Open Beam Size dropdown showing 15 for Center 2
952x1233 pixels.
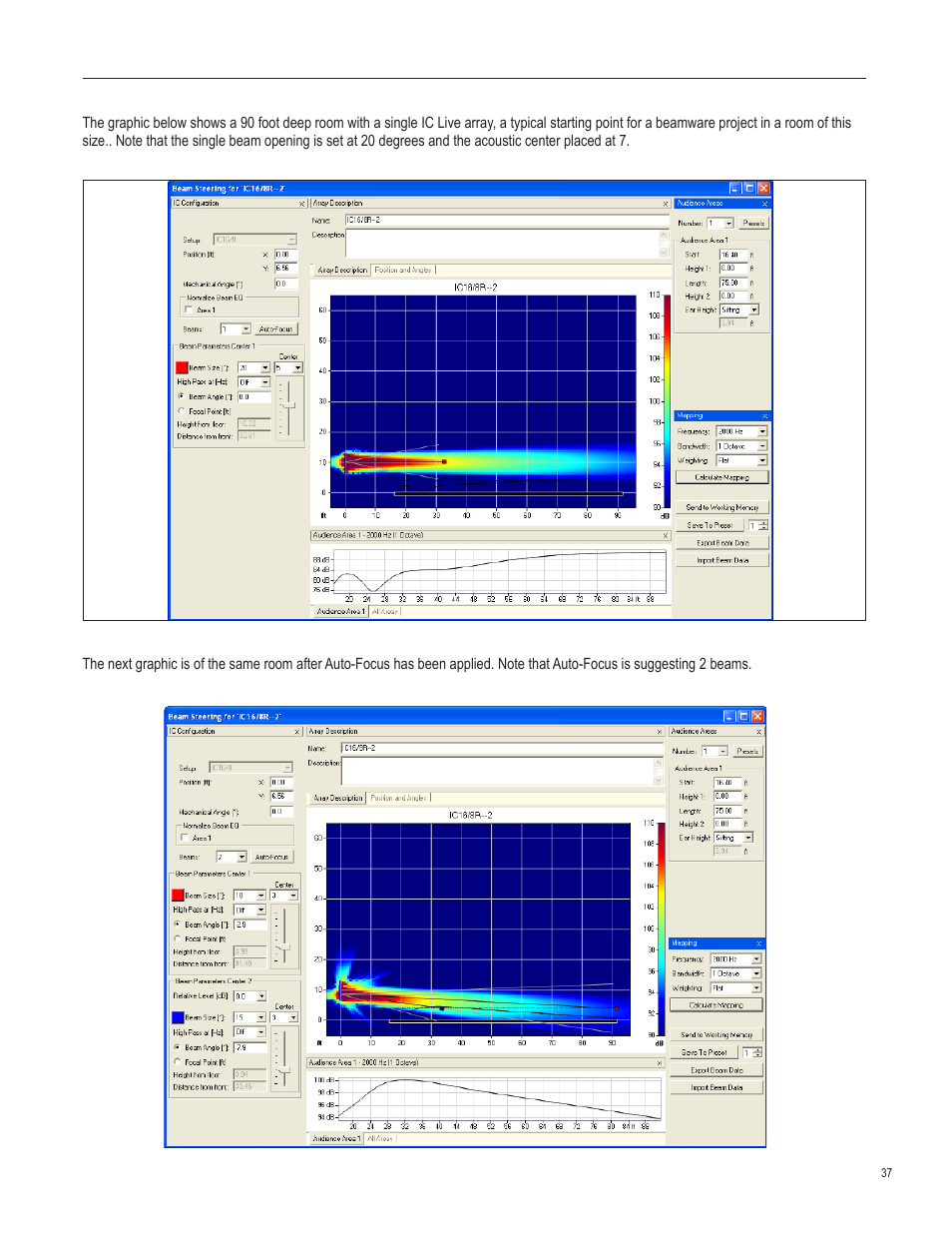click(x=260, y=1018)
